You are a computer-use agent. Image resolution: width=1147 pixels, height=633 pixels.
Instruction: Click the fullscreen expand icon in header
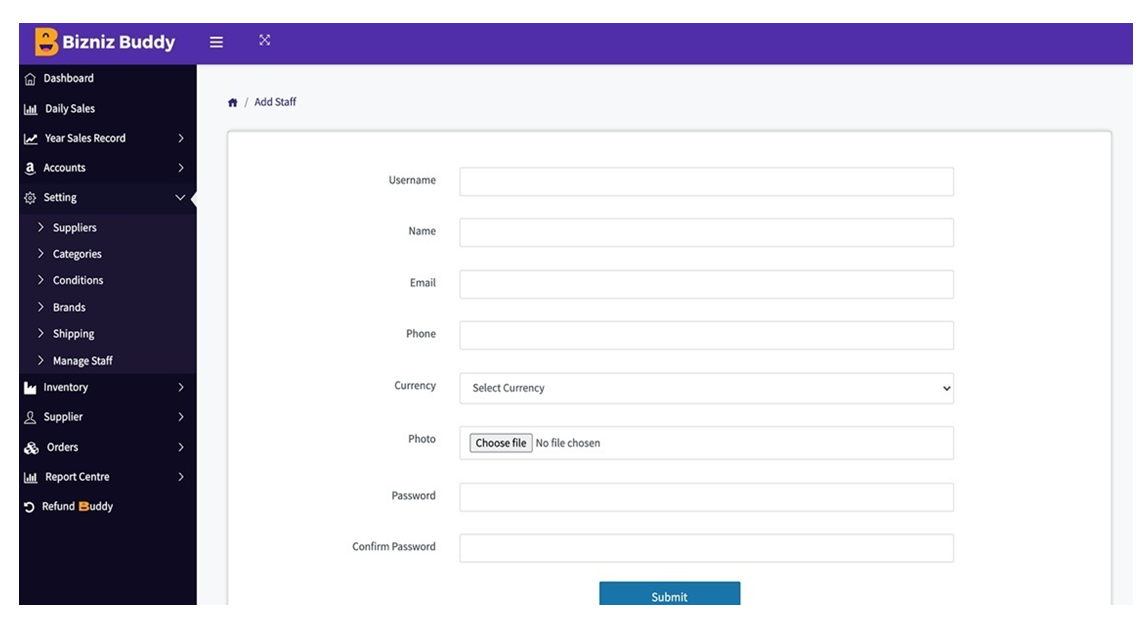[x=265, y=40]
